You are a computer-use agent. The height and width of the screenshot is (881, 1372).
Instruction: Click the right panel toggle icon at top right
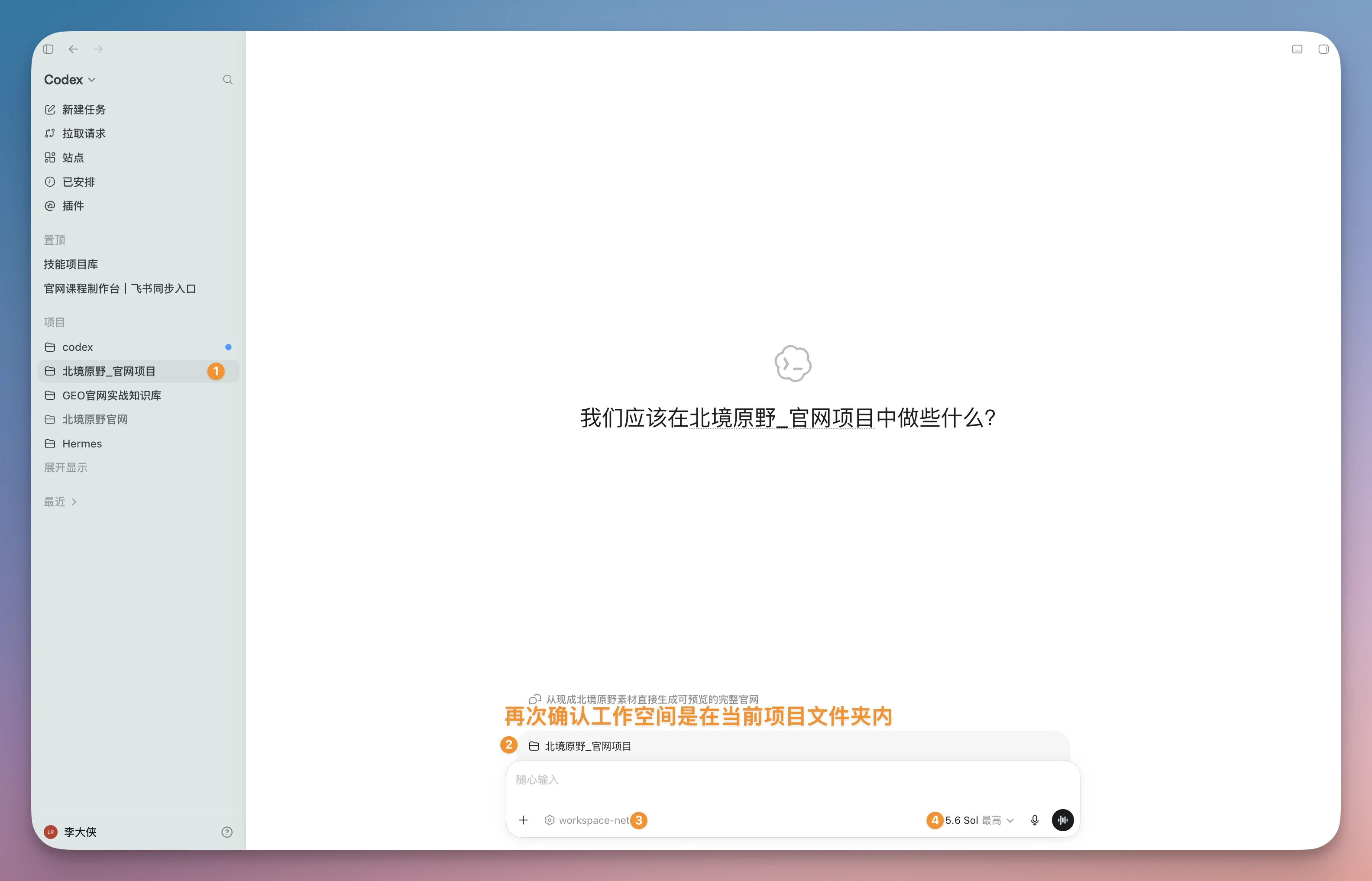click(x=1323, y=49)
